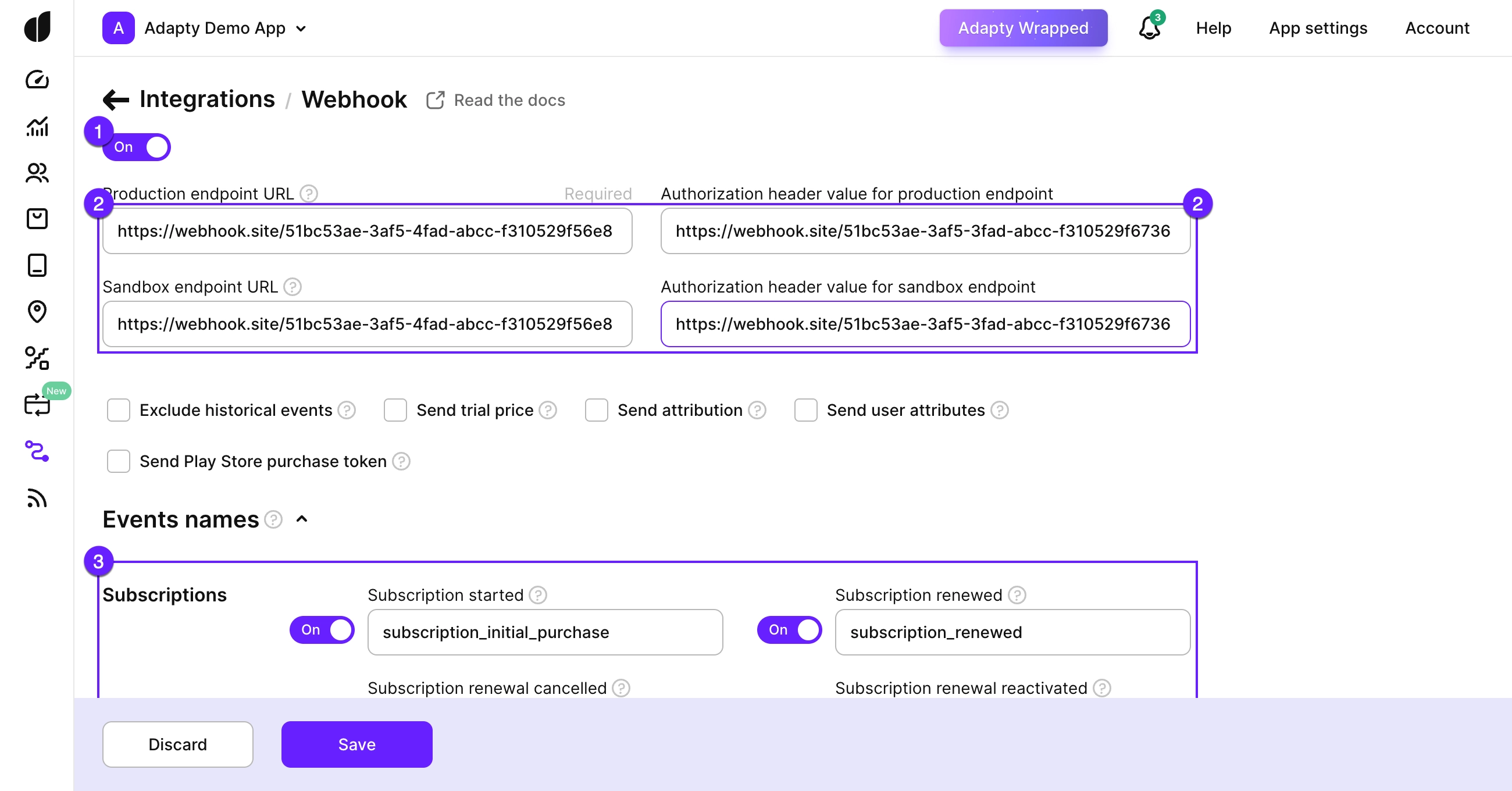This screenshot has height=791, width=1512.
Task: Open the A/B tests sidebar section
Action: coord(37,358)
